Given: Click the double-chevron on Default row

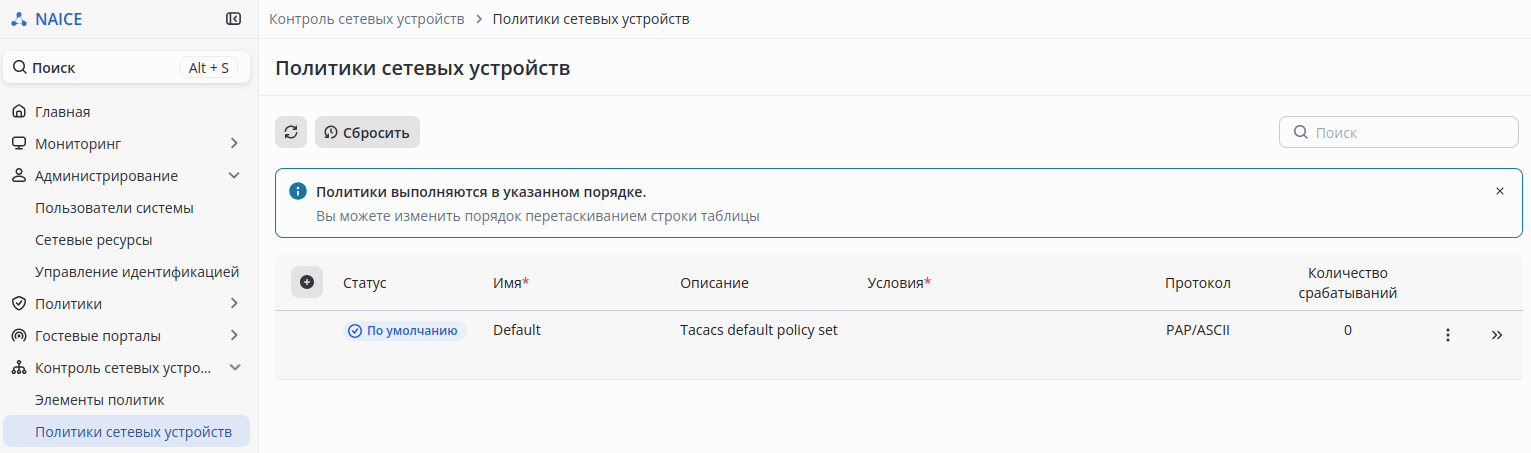Looking at the screenshot, I should pyautogui.click(x=1497, y=335).
